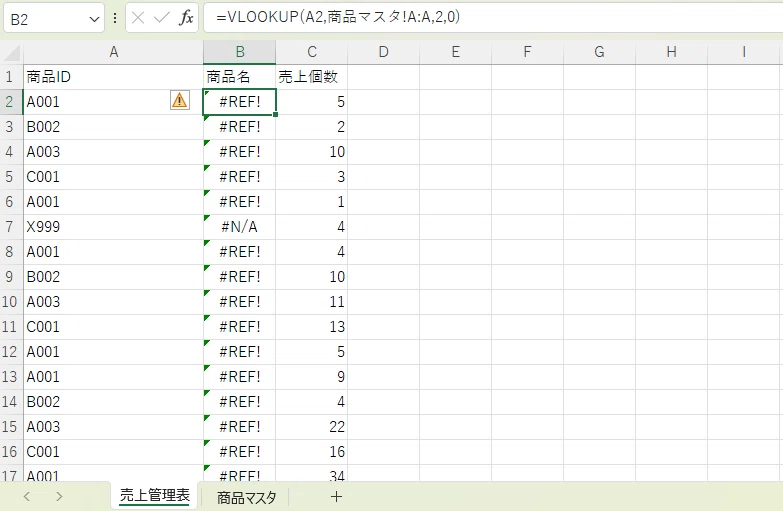783x511 pixels.
Task: Open the error warning icon beside B2
Action: 180,100
